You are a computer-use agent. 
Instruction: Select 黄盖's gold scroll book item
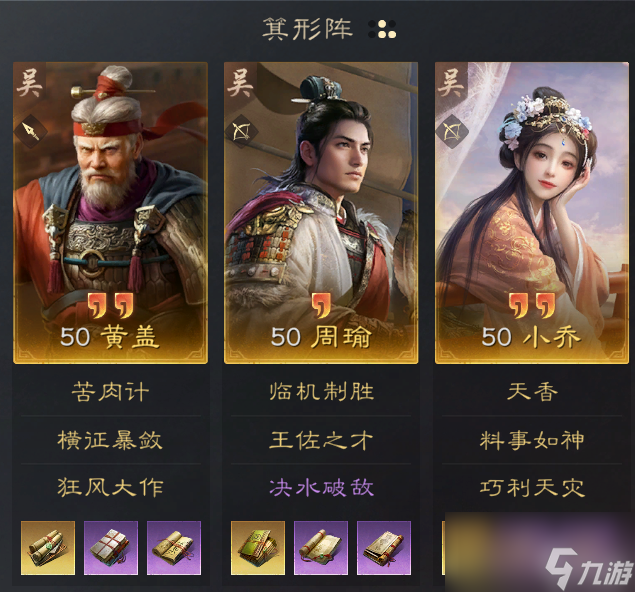coord(48,548)
